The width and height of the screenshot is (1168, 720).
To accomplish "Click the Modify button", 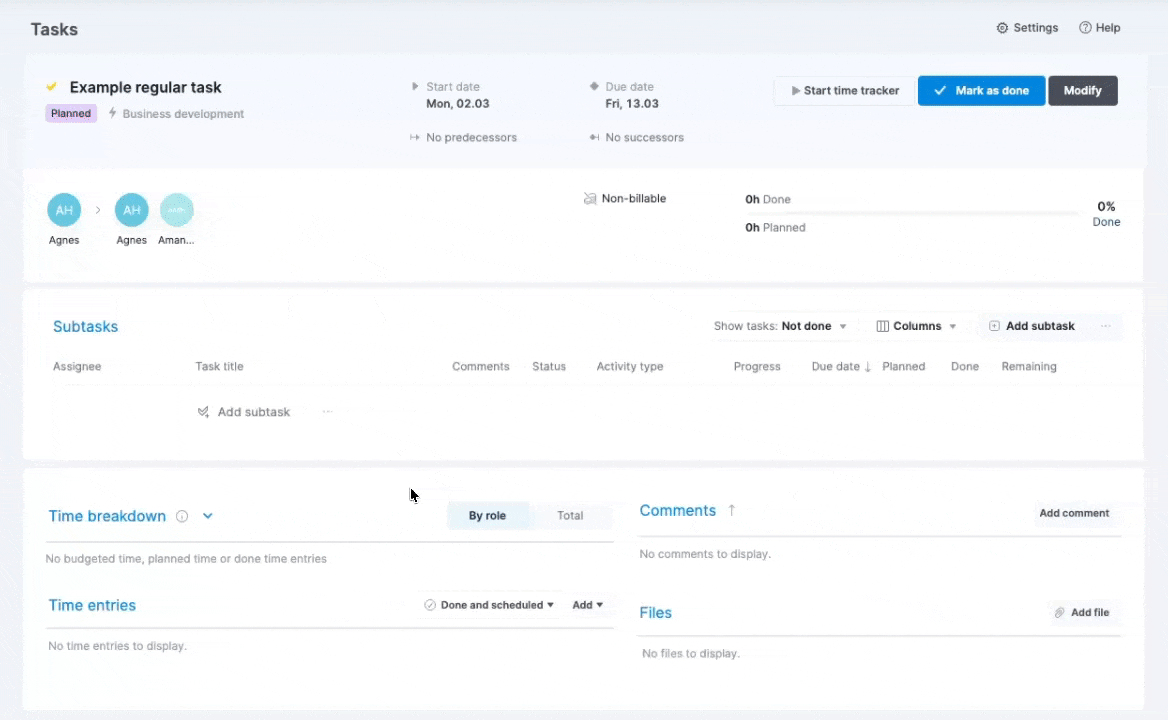I will pyautogui.click(x=1083, y=91).
